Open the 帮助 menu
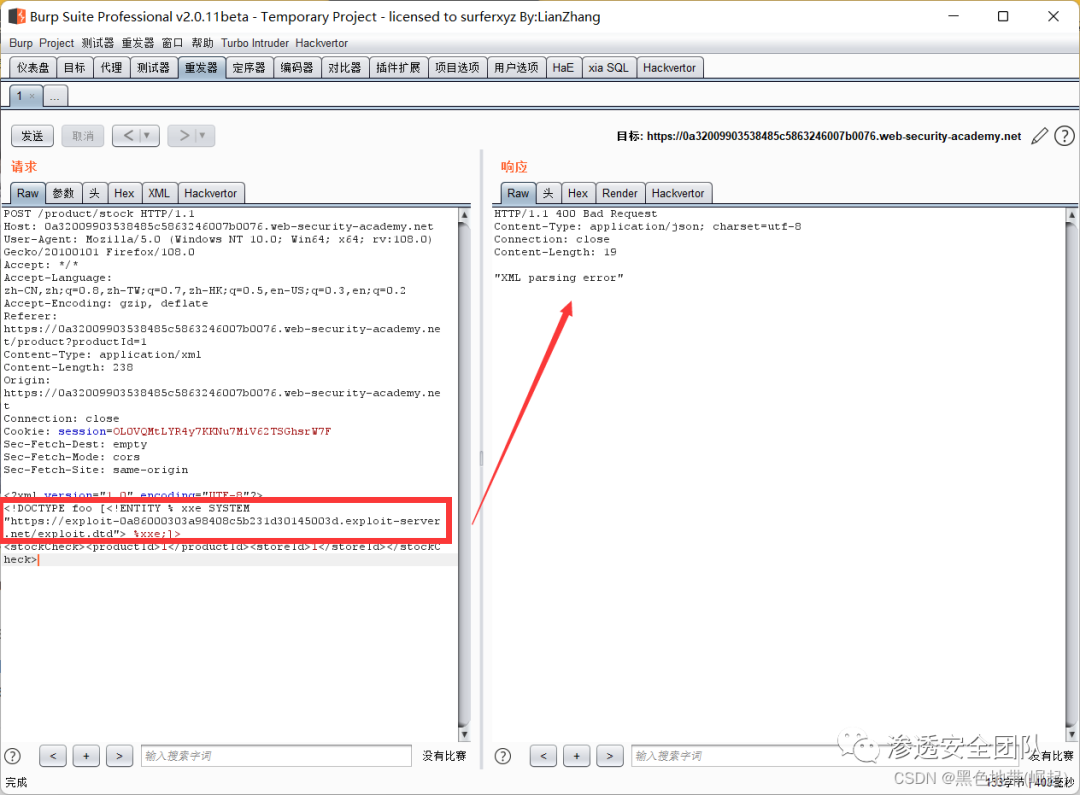The height and width of the screenshot is (795, 1080). 202,43
